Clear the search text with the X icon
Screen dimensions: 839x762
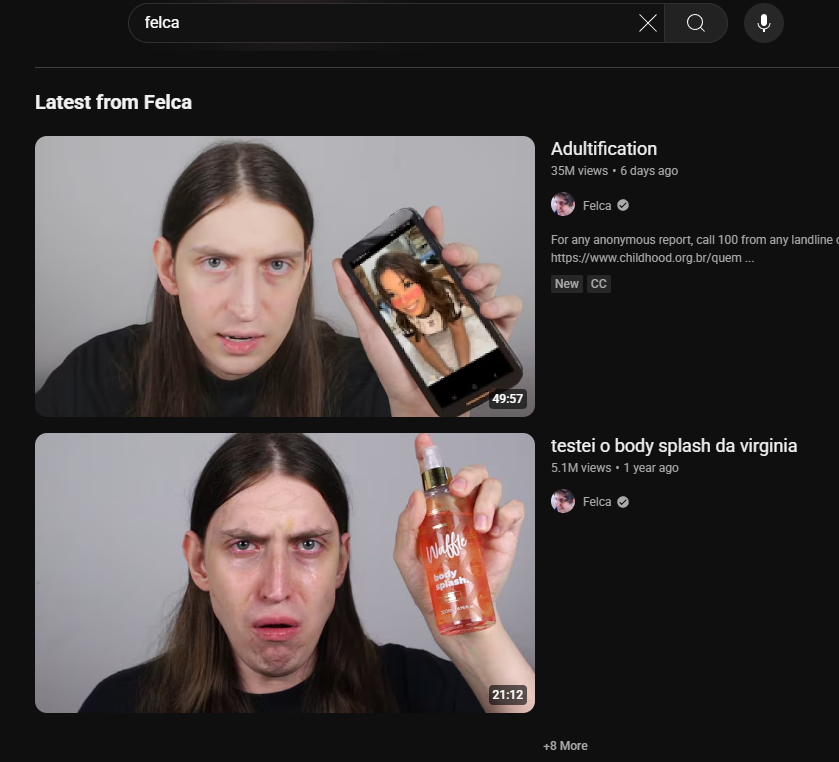[647, 23]
